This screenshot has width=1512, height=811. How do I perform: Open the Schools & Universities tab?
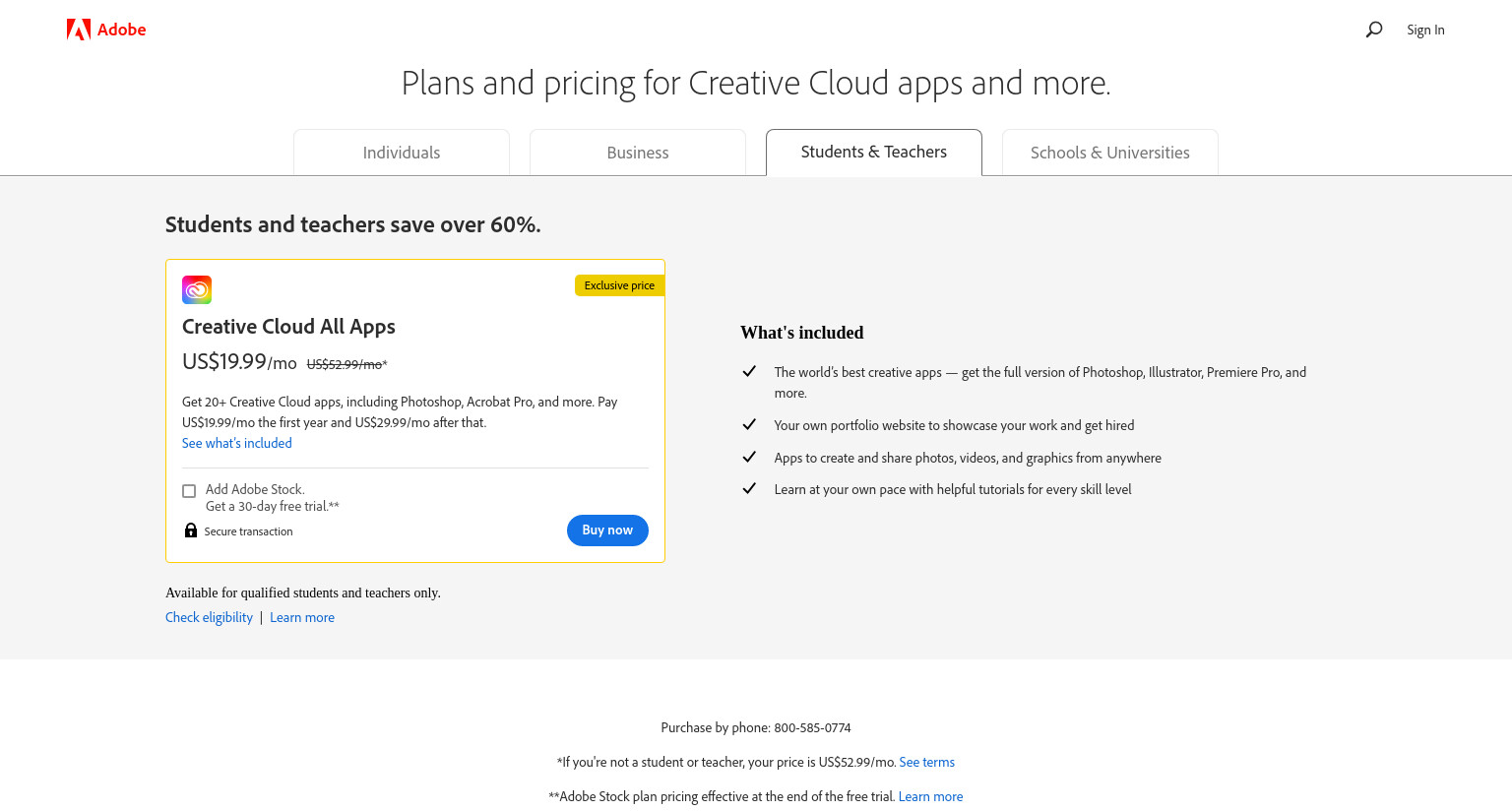click(1110, 153)
